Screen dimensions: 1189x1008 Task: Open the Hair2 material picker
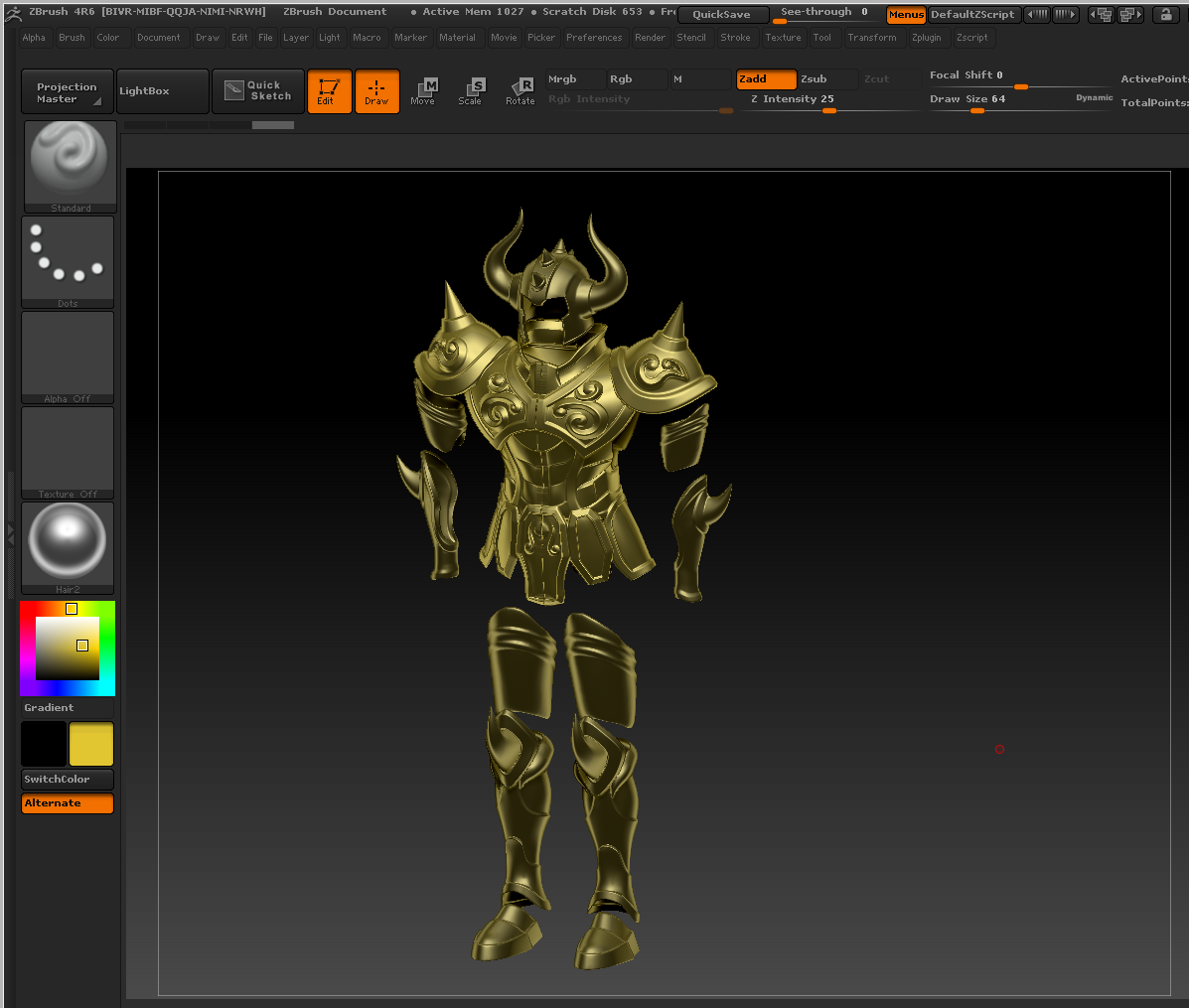(x=68, y=548)
